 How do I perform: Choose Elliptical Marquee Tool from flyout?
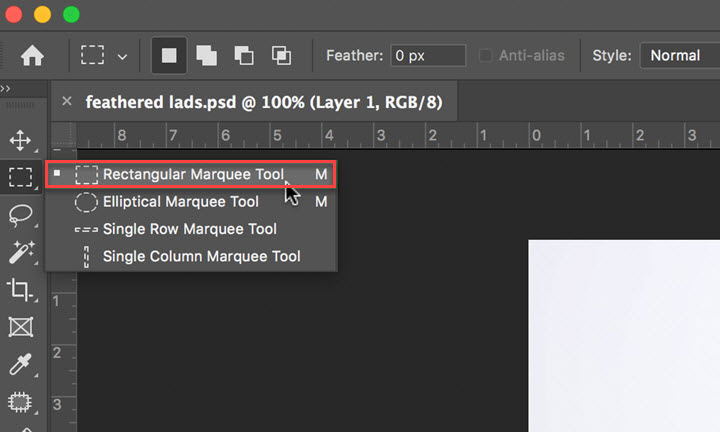(191, 202)
